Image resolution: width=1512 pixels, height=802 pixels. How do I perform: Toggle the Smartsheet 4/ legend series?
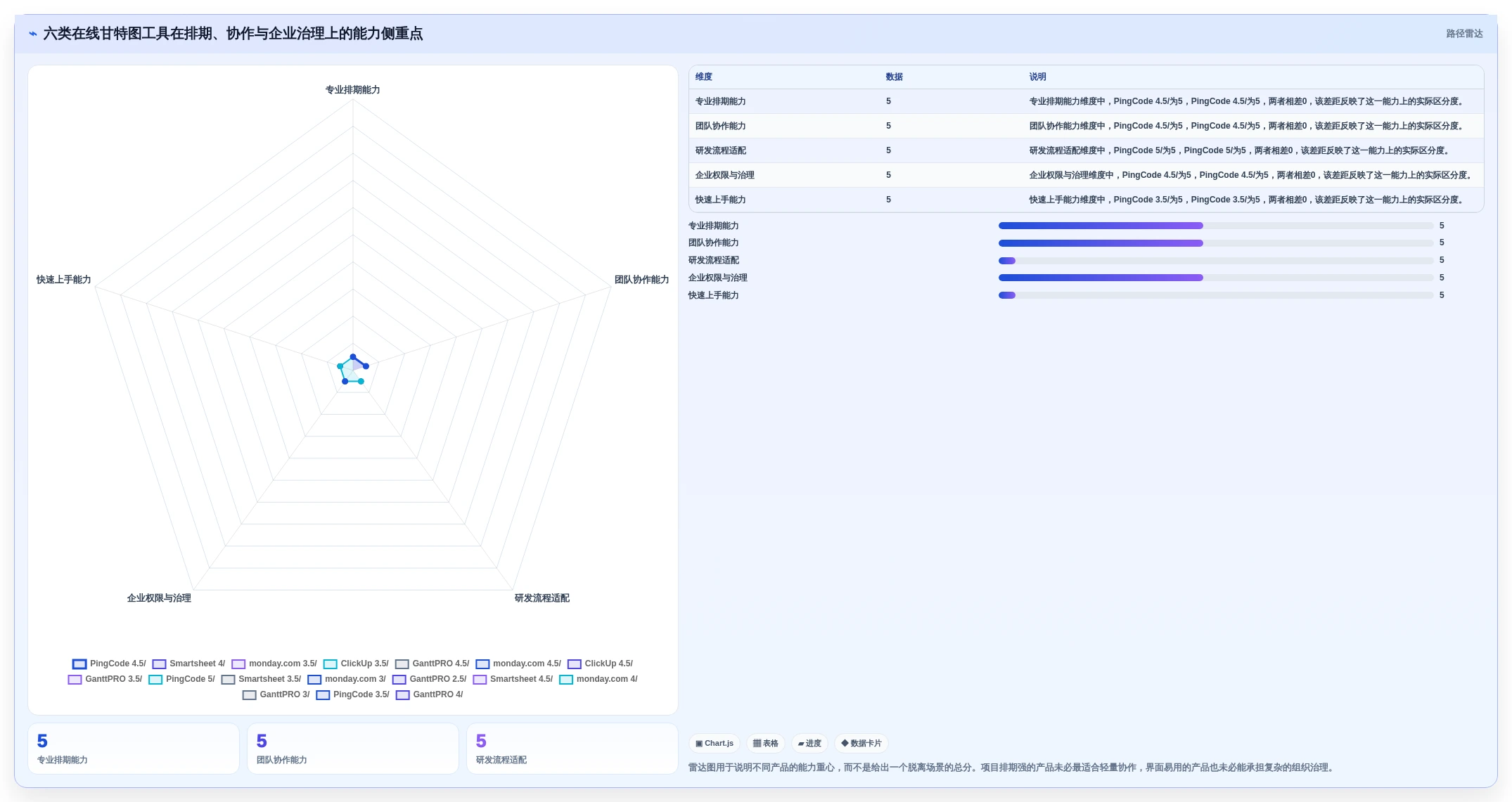(189, 664)
